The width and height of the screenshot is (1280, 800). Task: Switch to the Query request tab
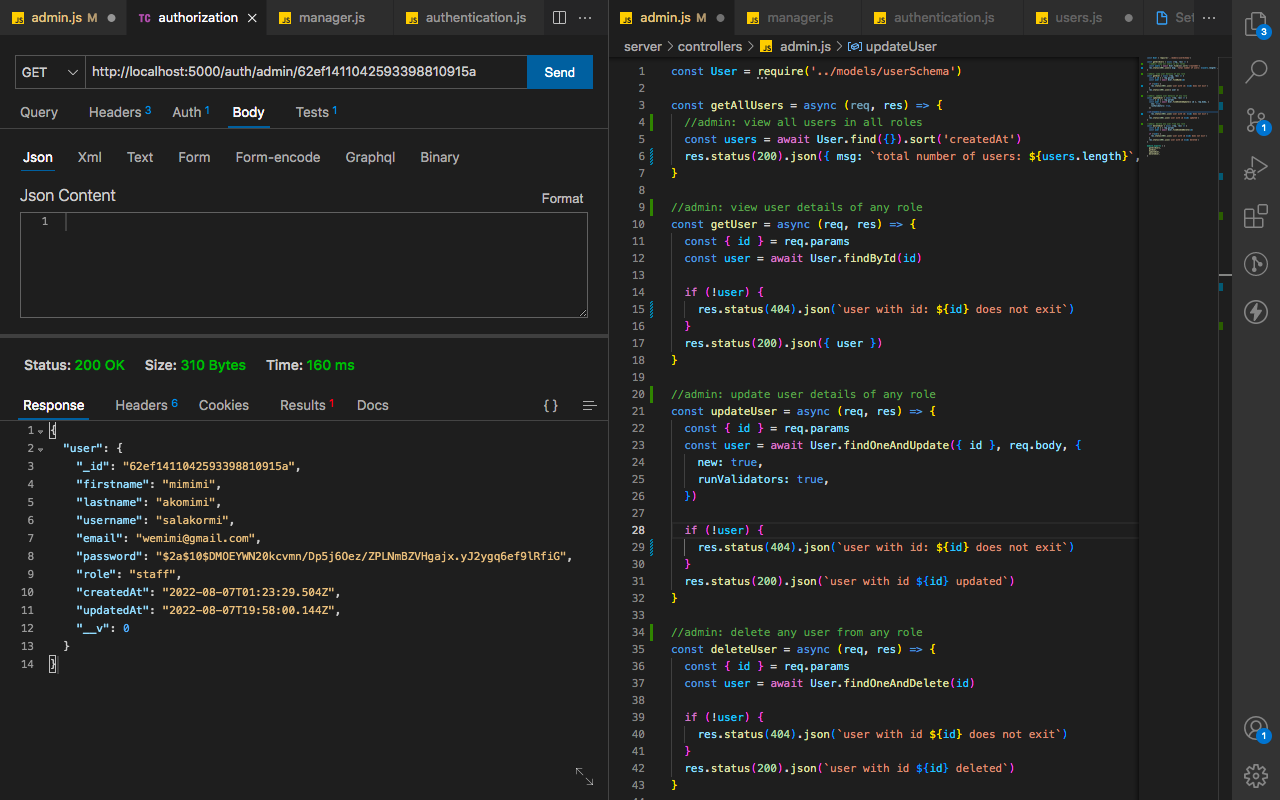click(x=39, y=112)
